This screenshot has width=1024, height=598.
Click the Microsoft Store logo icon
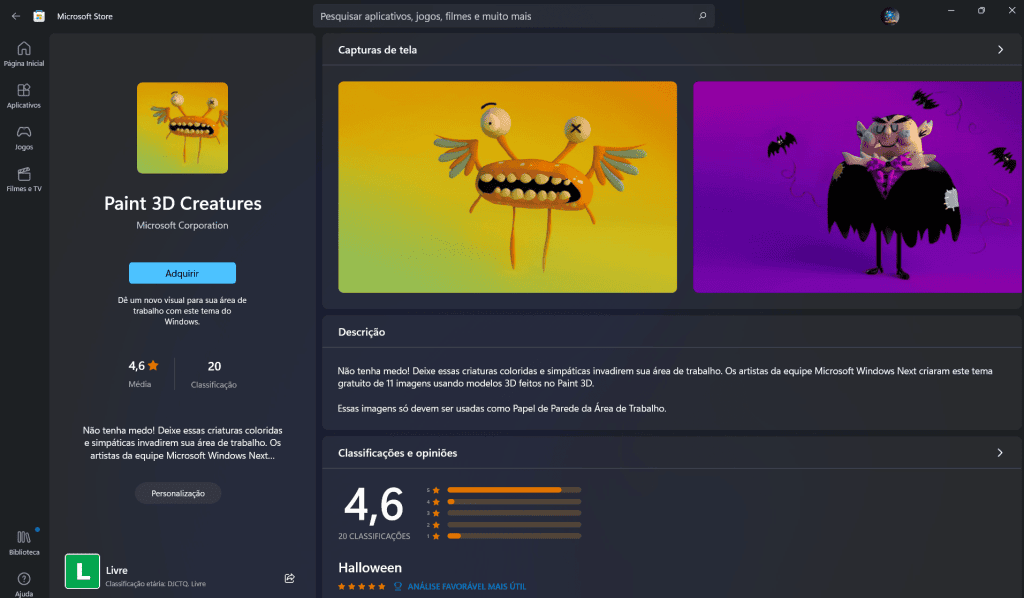pyautogui.click(x=39, y=16)
